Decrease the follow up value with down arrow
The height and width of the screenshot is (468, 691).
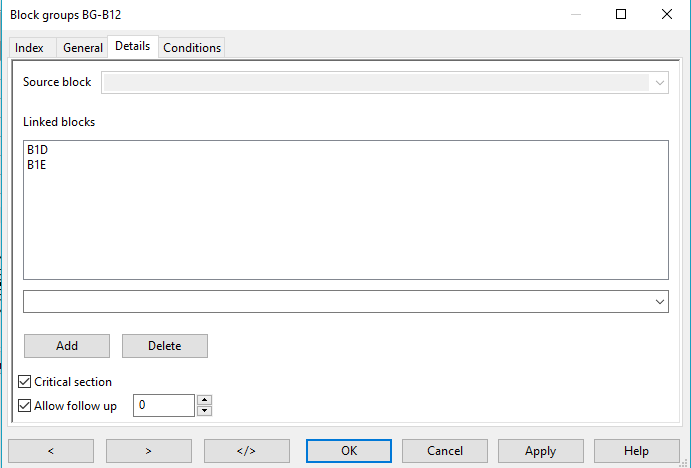pos(205,411)
